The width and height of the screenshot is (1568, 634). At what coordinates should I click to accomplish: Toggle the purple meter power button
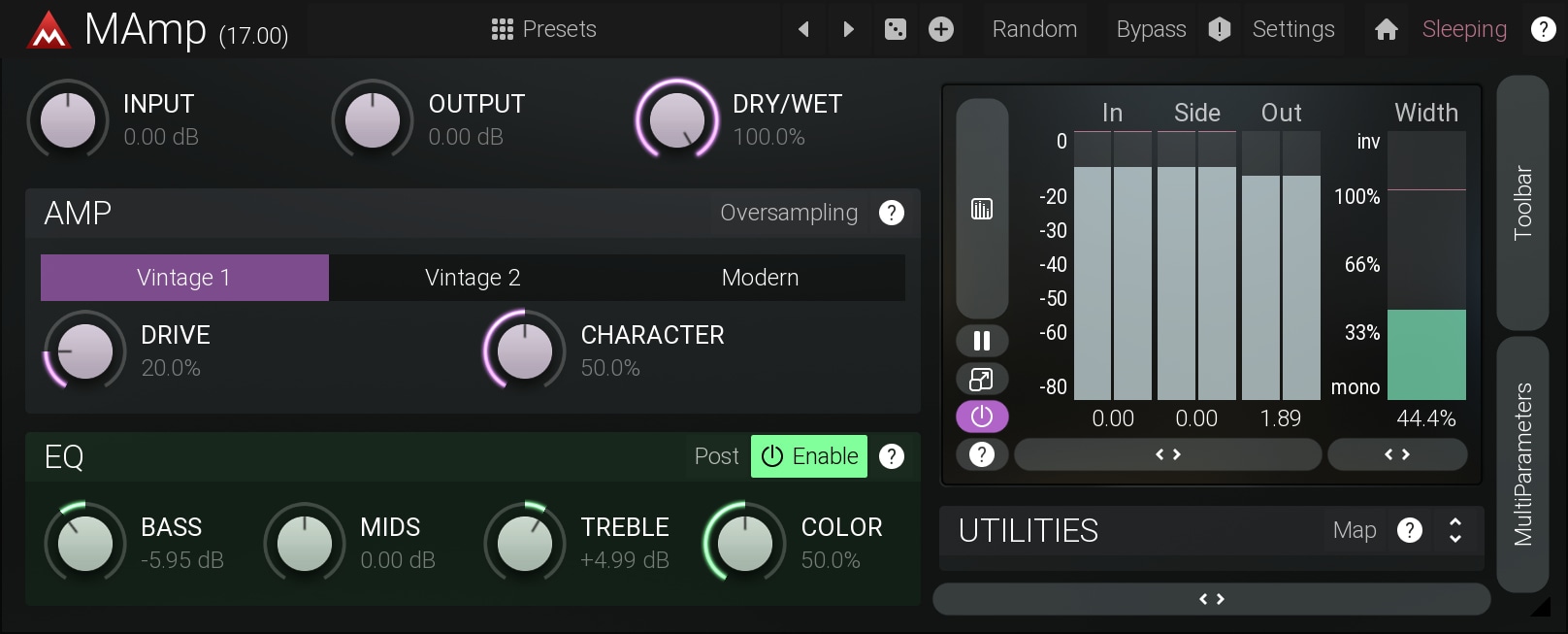click(x=982, y=417)
